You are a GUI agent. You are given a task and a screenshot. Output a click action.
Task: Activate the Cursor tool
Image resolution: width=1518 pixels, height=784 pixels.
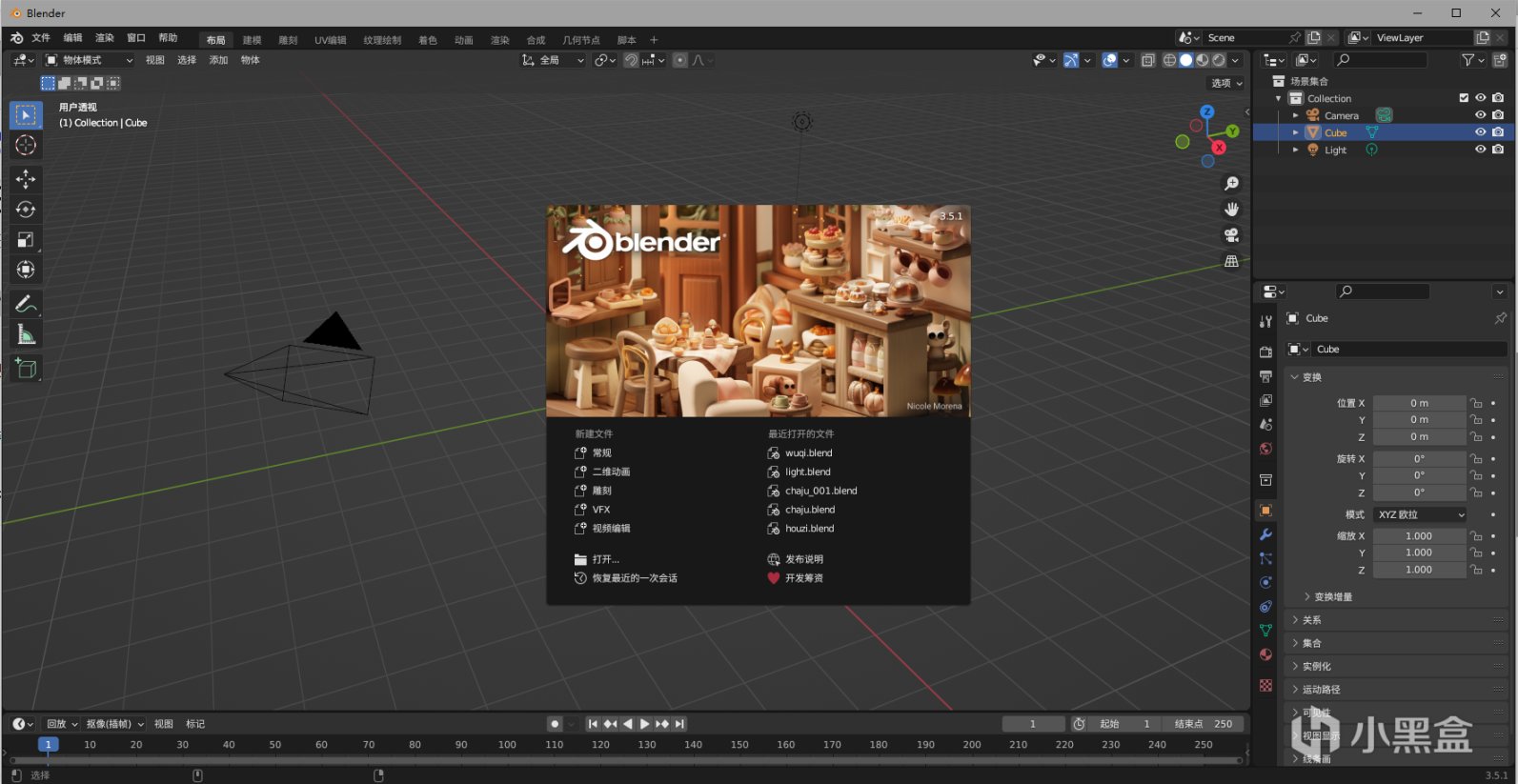pyautogui.click(x=26, y=146)
